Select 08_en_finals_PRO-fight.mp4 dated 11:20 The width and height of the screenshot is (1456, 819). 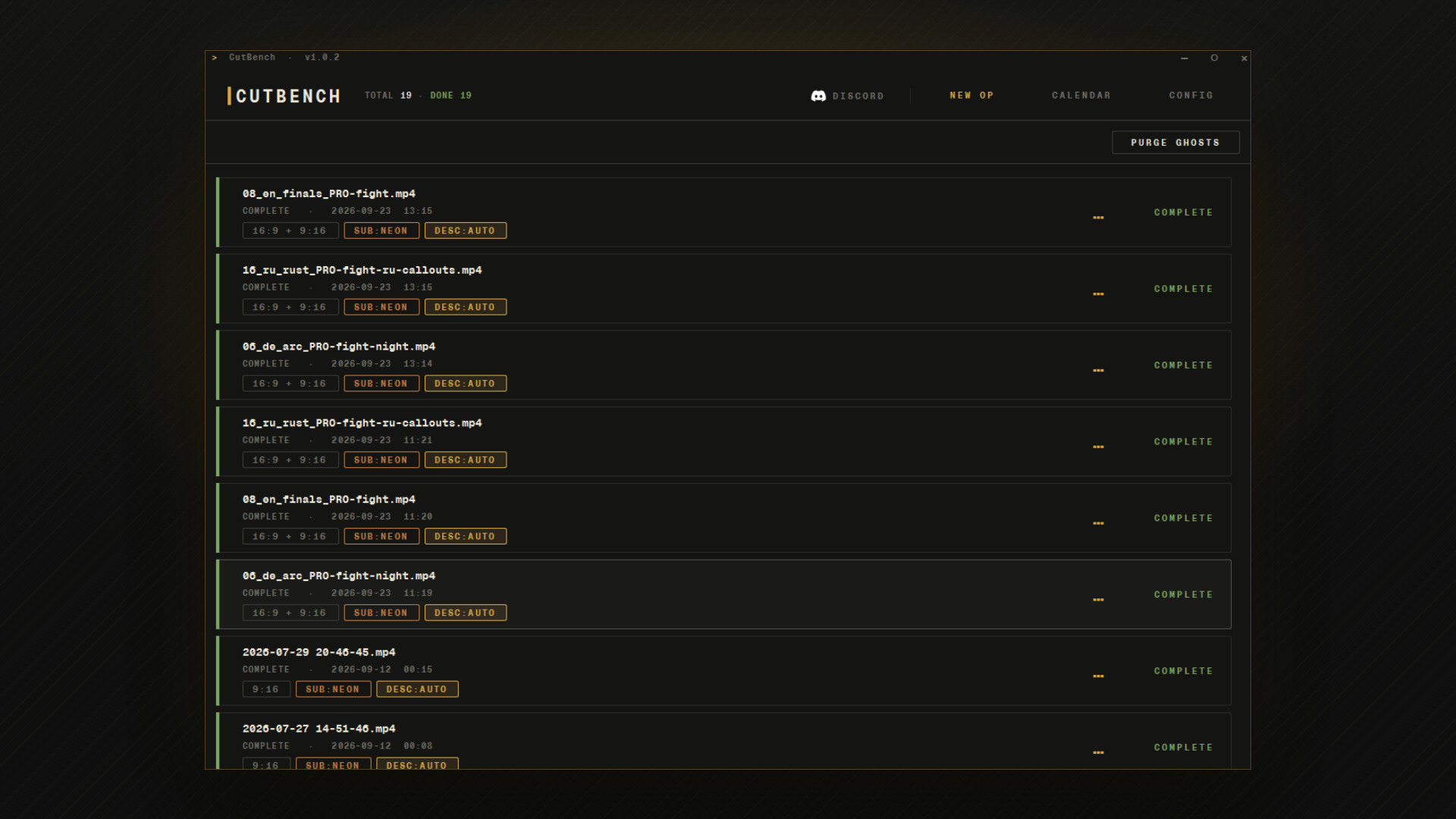click(x=328, y=500)
